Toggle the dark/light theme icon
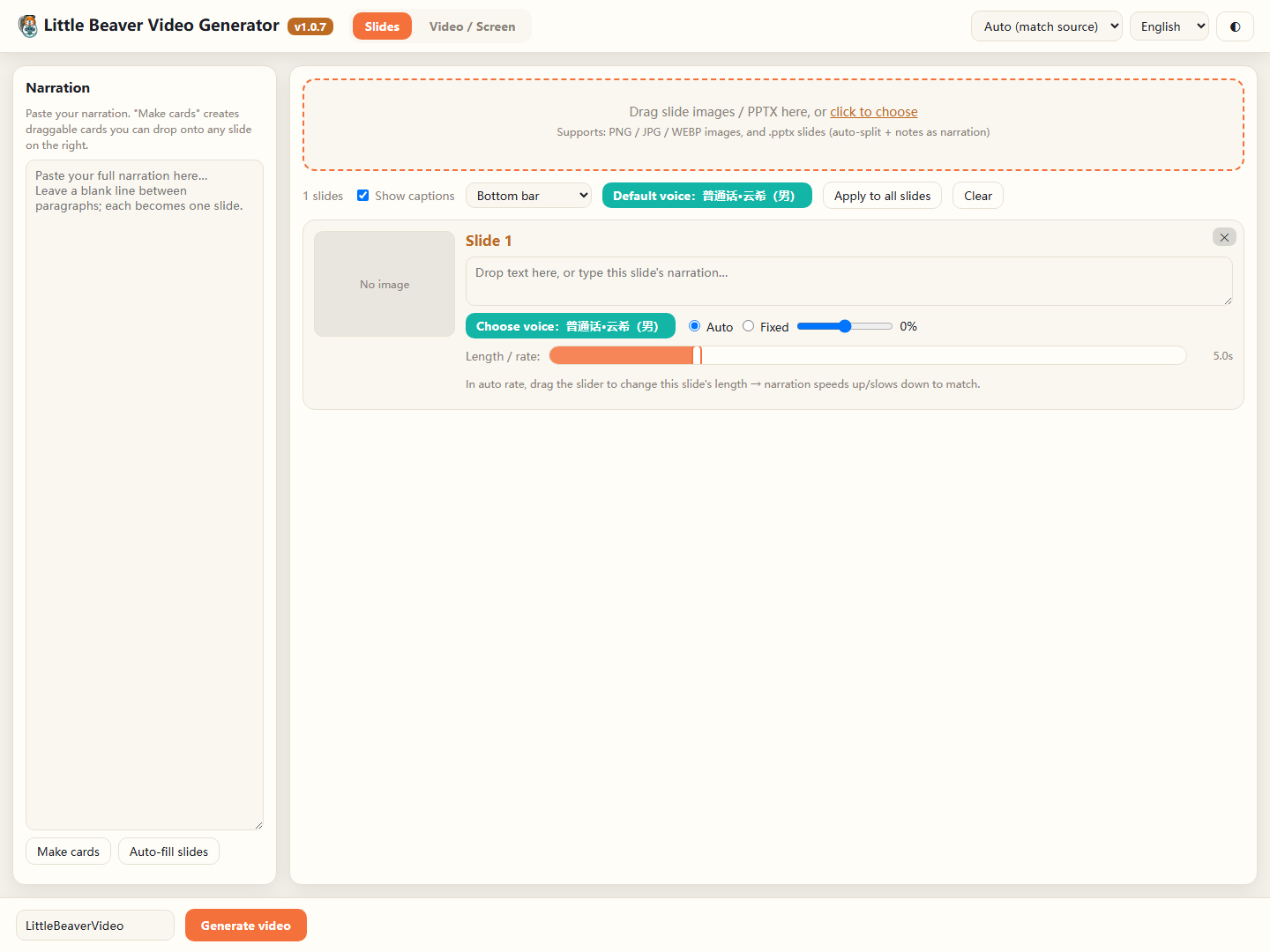 (1235, 26)
